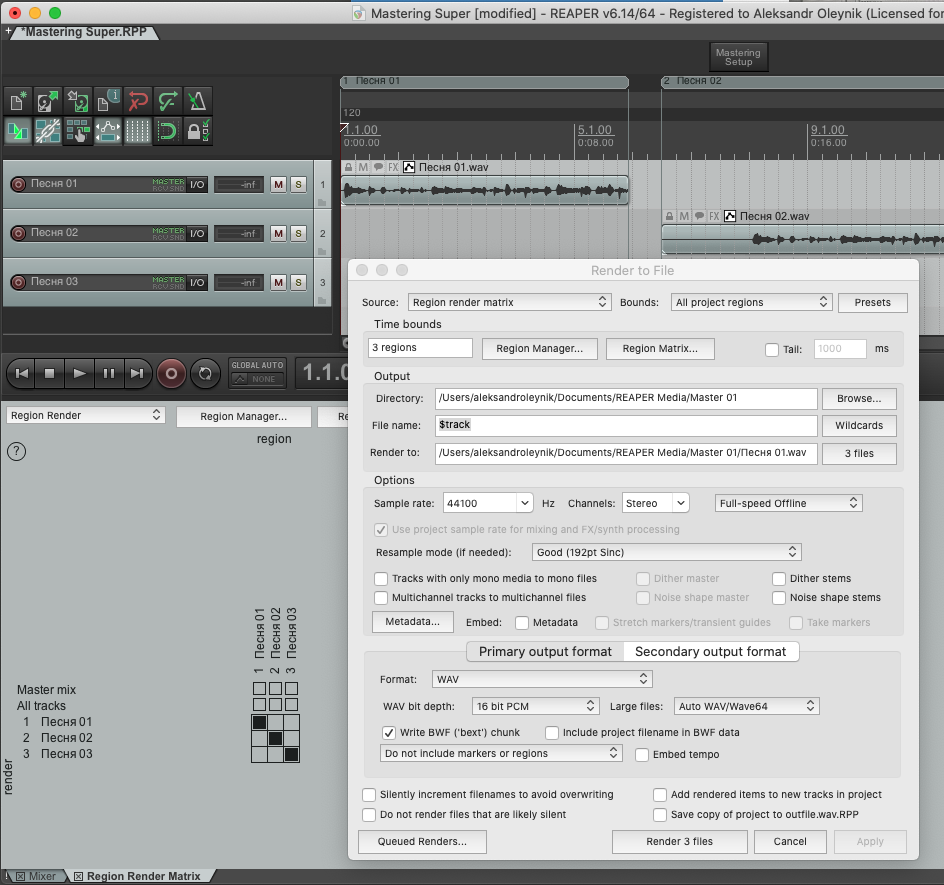Click Wildcards button

859,426
